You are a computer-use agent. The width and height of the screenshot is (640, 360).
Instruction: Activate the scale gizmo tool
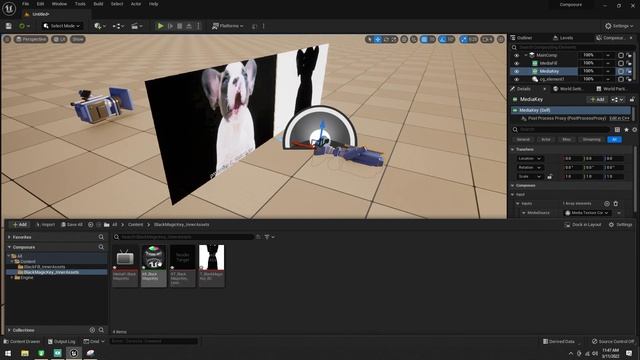(394, 39)
